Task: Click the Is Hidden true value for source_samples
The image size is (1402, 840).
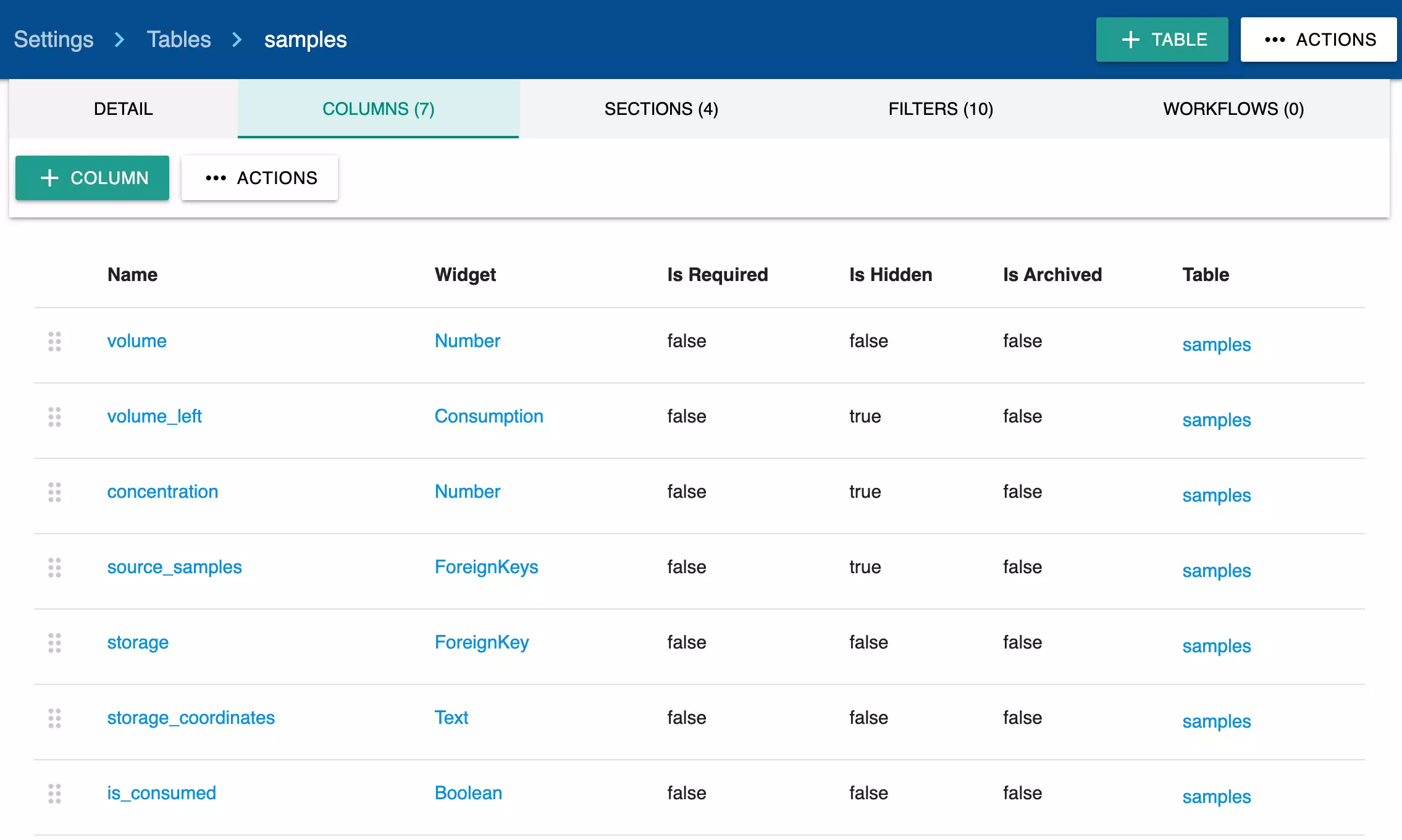Action: tap(865, 567)
